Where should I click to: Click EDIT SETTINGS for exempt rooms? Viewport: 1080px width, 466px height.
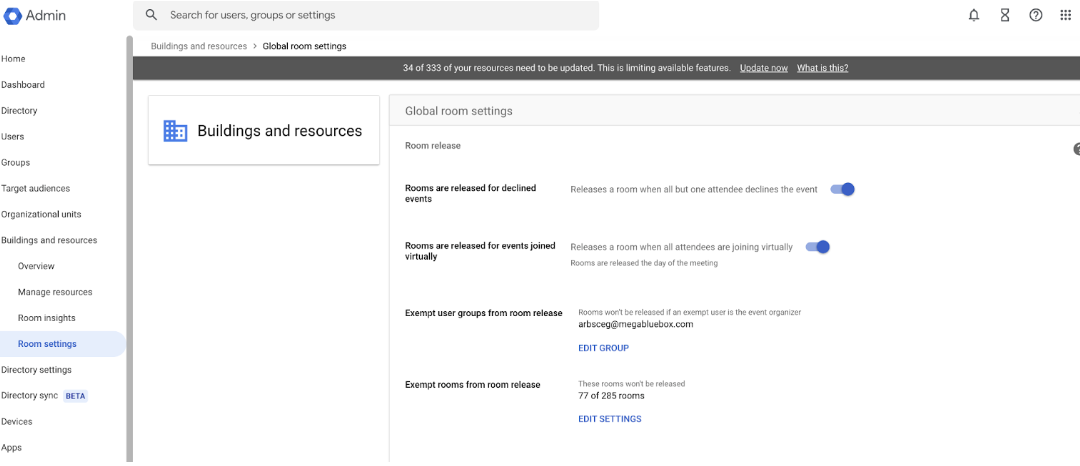click(x=610, y=419)
